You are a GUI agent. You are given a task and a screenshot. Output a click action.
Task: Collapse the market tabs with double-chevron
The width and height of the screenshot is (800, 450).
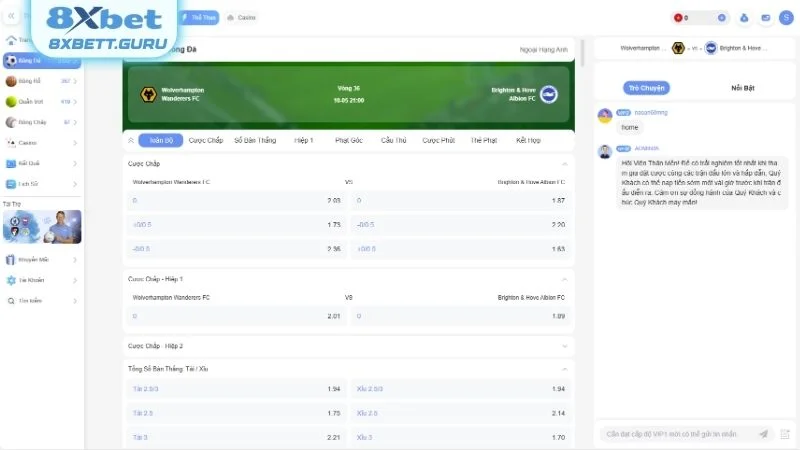(131, 140)
